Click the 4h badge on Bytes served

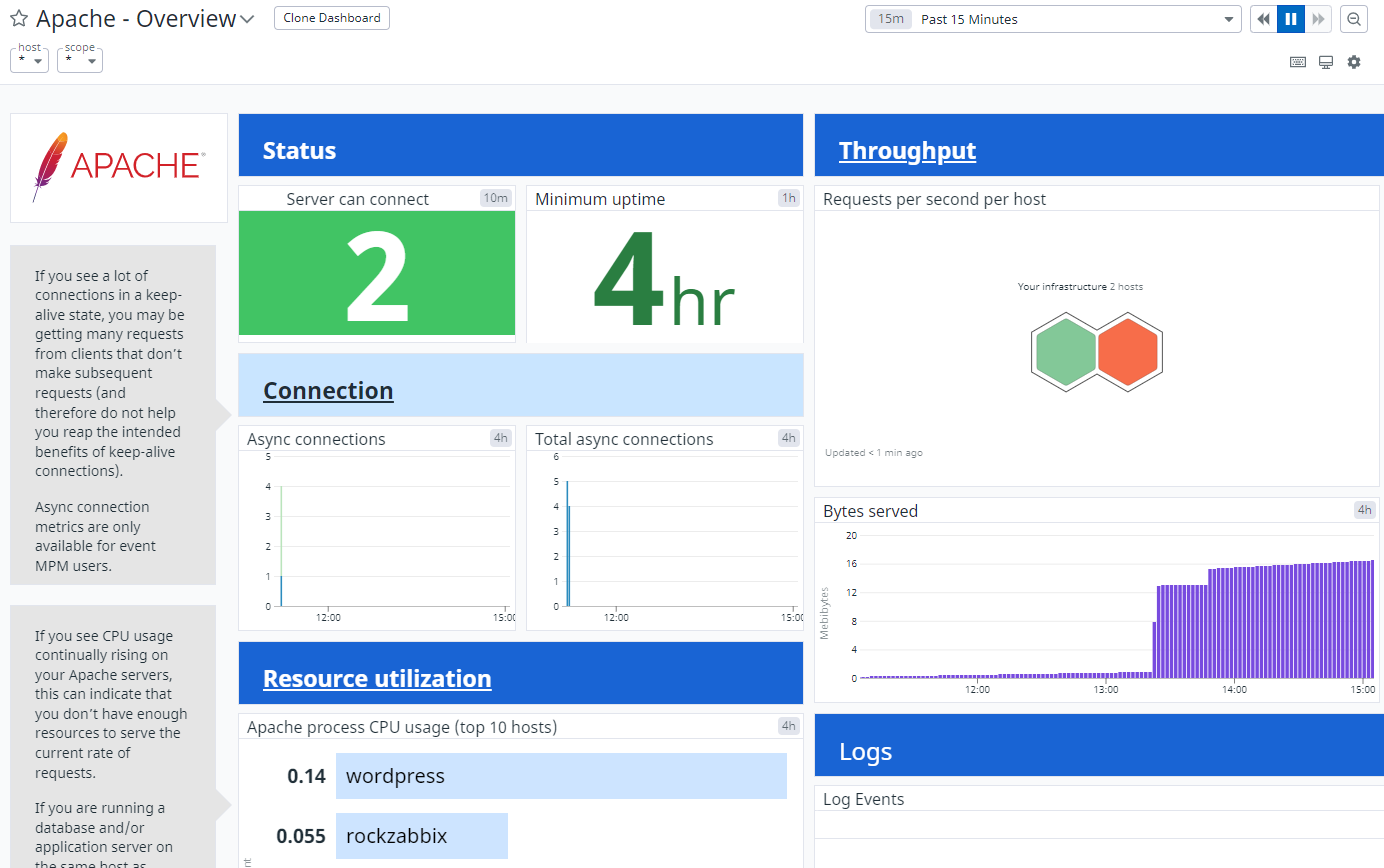coord(1365,510)
